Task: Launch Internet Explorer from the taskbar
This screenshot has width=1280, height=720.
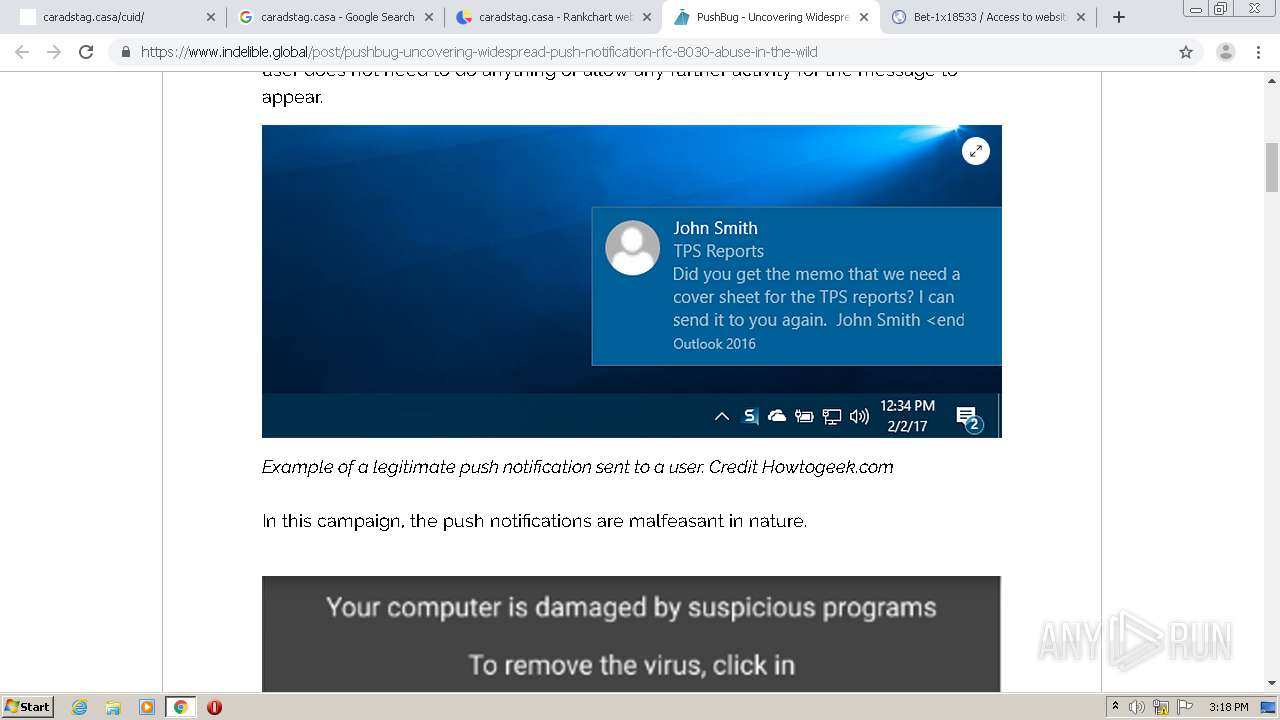Action: coord(79,707)
